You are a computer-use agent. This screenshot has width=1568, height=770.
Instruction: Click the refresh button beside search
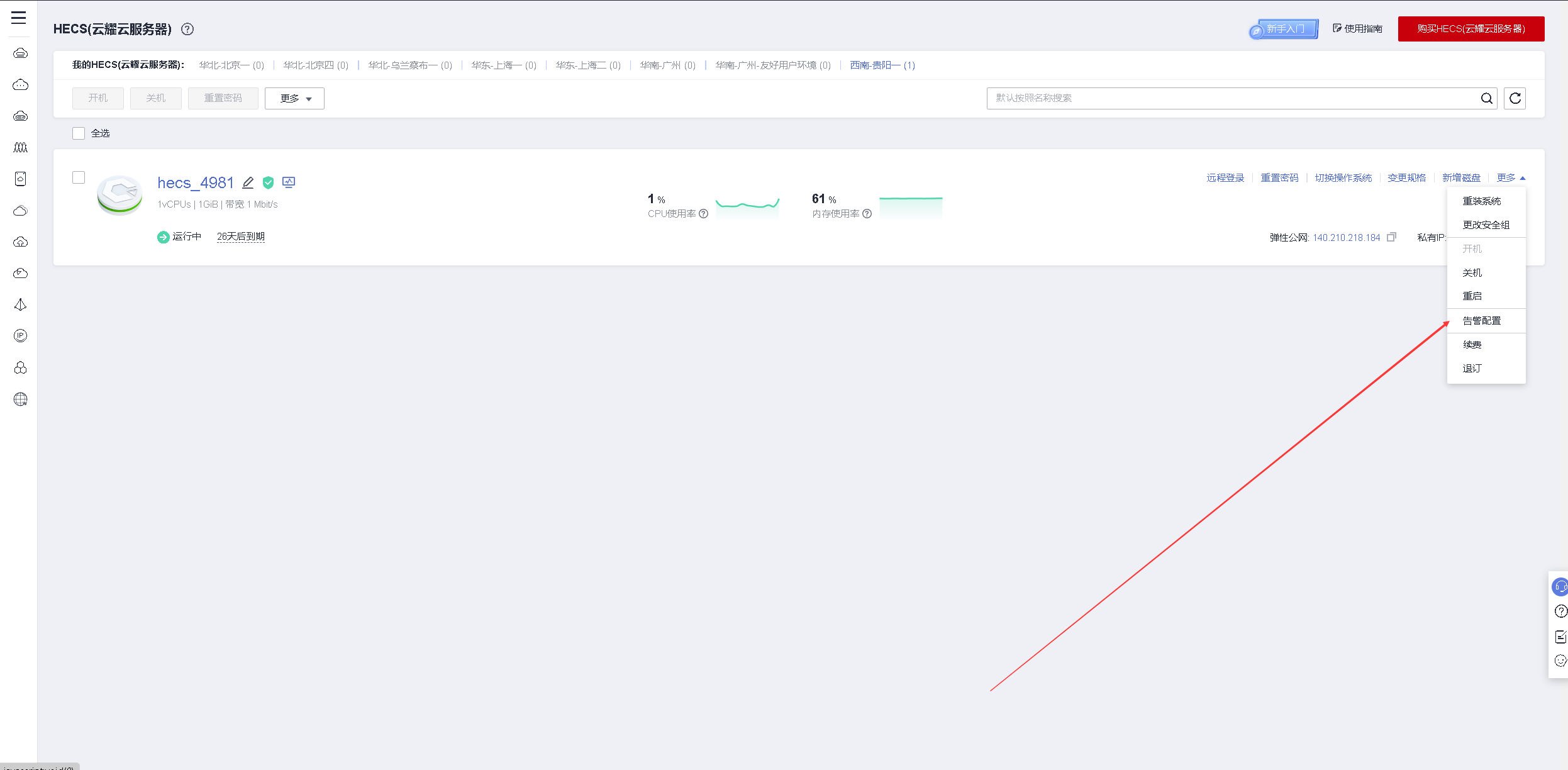tap(1515, 98)
